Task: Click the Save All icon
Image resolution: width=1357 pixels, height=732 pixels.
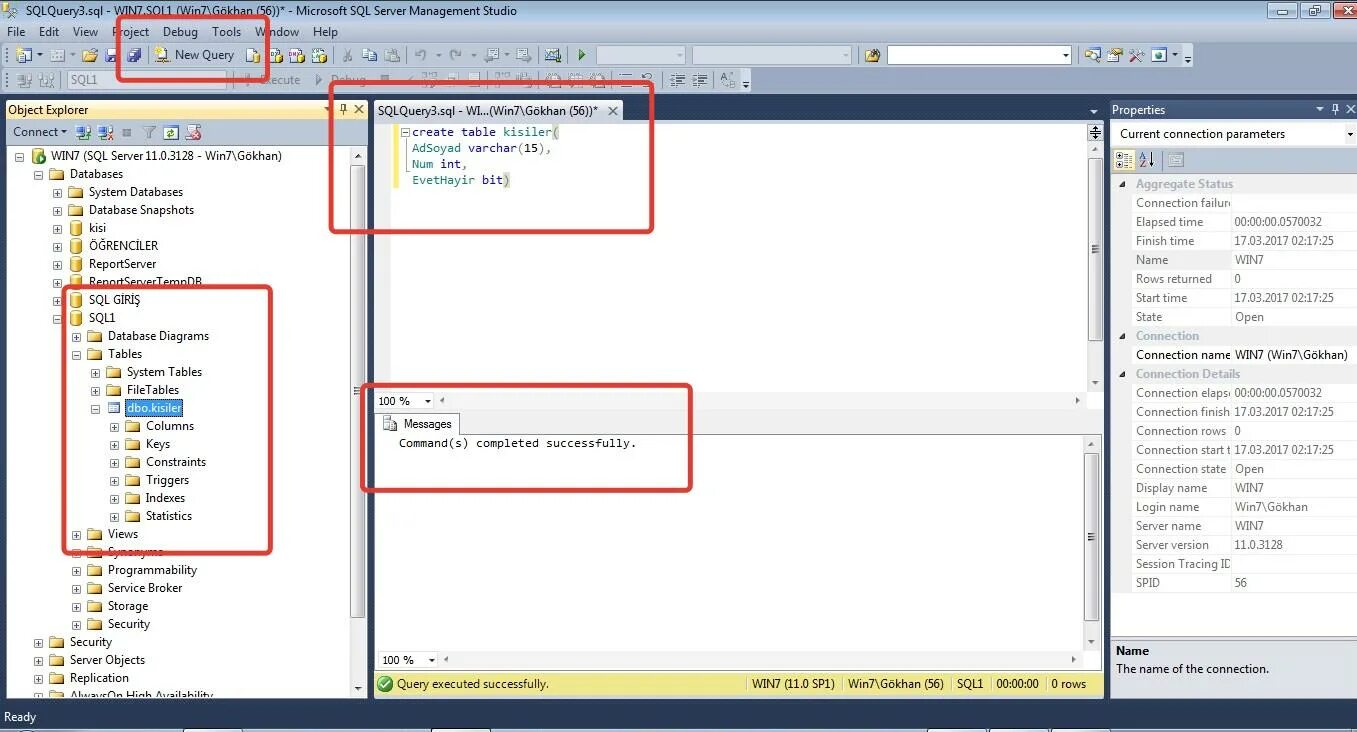Action: click(133, 55)
